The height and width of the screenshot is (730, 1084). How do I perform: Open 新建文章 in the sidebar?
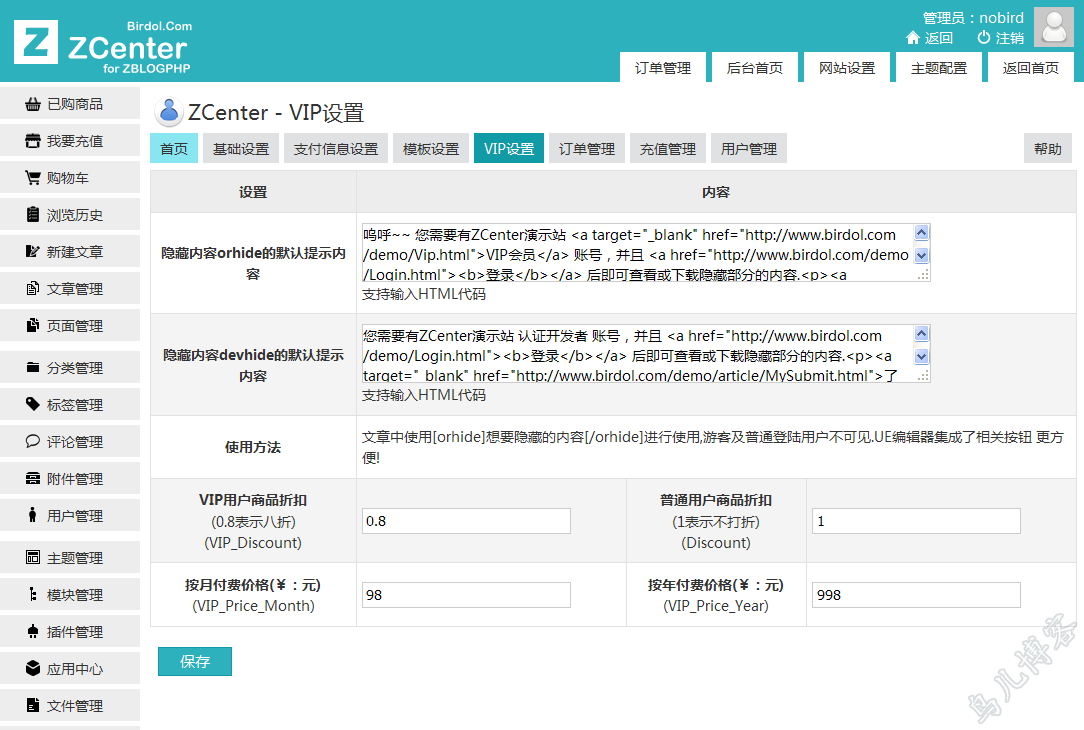point(70,252)
